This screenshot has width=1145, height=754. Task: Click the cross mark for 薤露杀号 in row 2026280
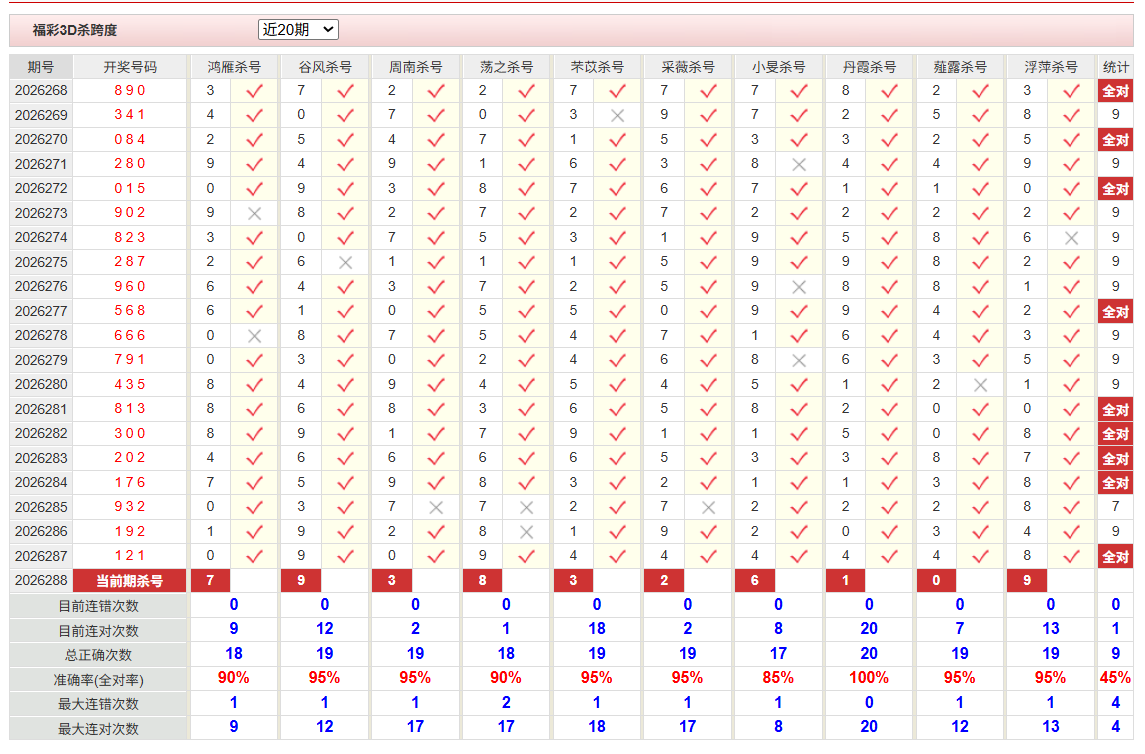(981, 385)
